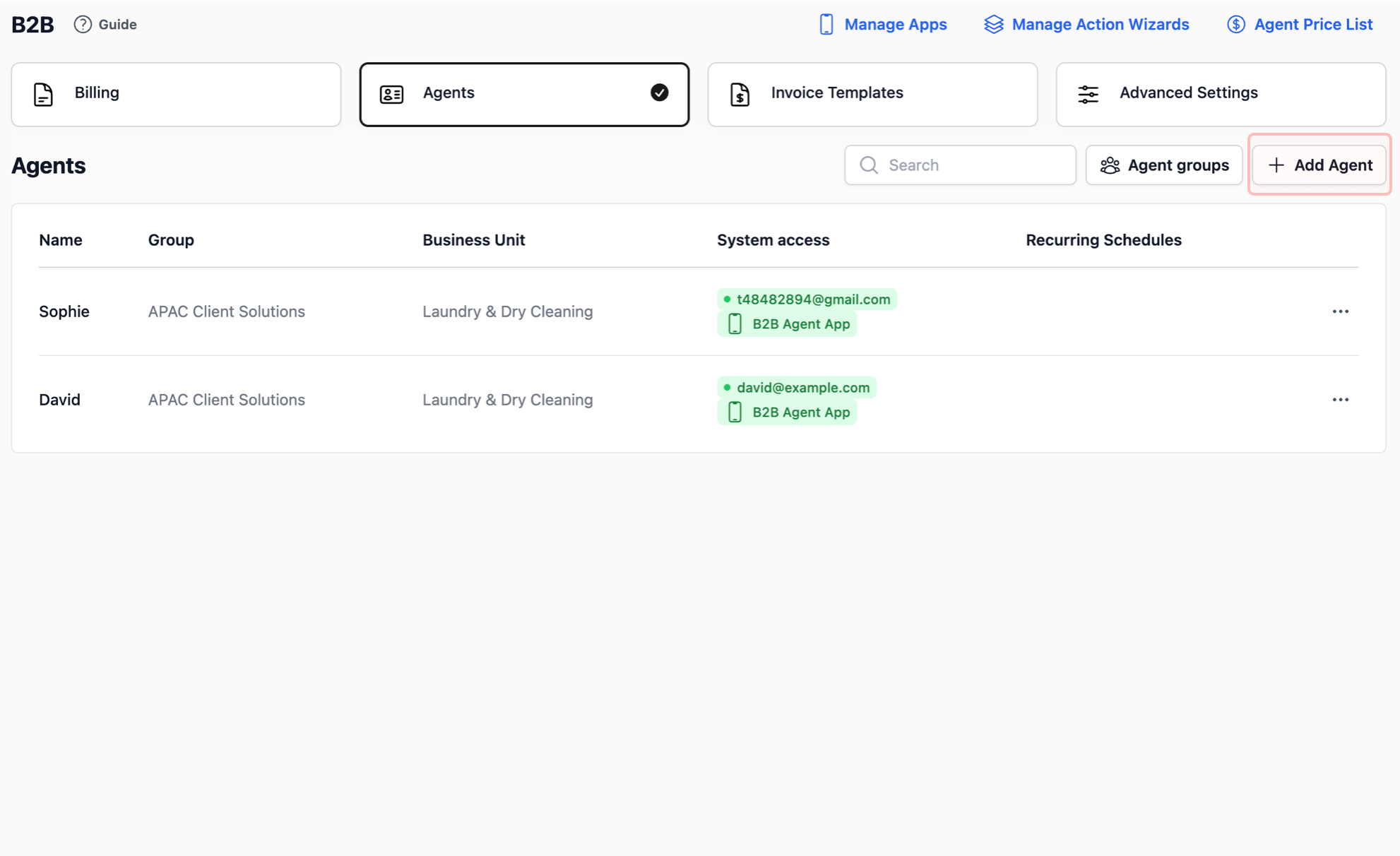1400x856 pixels.
Task: Click the Invoice Templates file icon
Action: point(740,94)
